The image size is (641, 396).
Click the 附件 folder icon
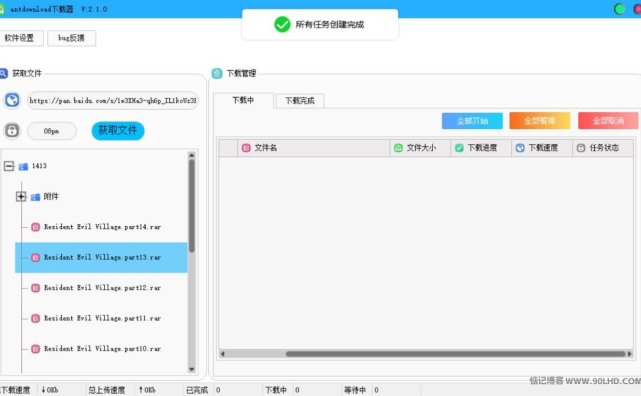pos(36,197)
